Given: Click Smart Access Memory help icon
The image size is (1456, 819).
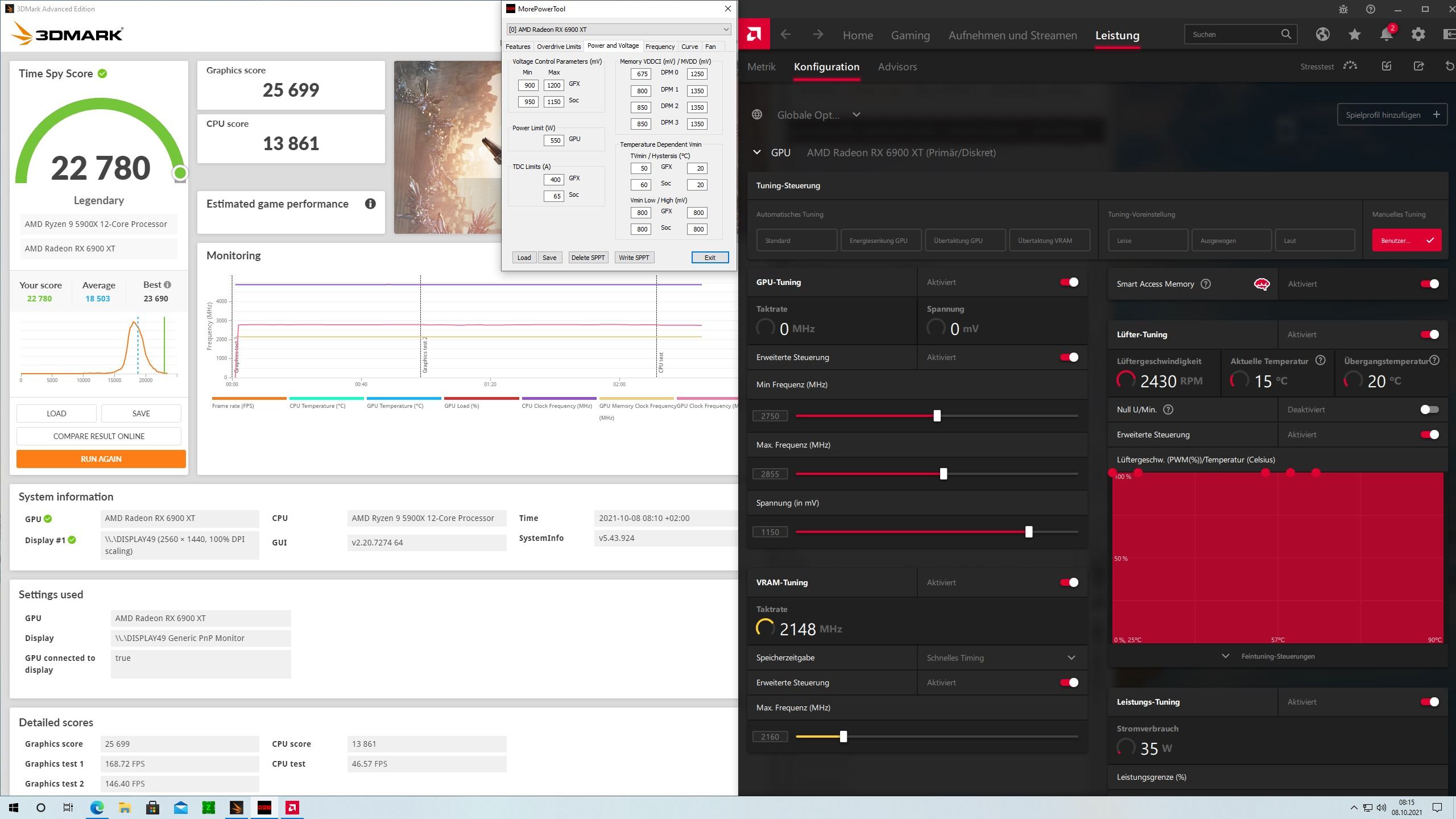Looking at the screenshot, I should (x=1206, y=284).
